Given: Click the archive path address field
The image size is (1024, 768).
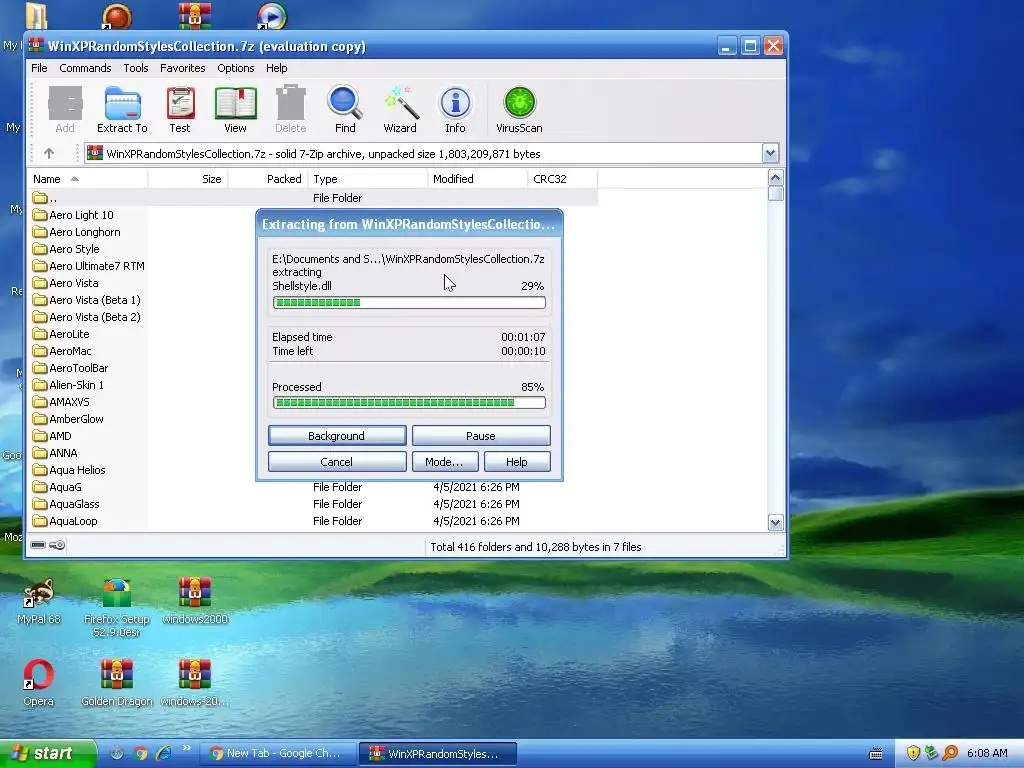Looking at the screenshot, I should [423, 153].
